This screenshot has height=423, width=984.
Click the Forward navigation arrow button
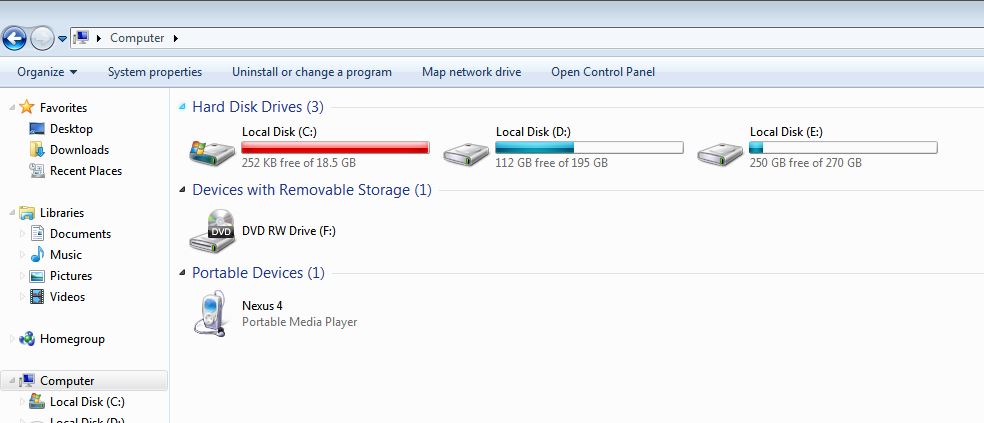pos(42,38)
